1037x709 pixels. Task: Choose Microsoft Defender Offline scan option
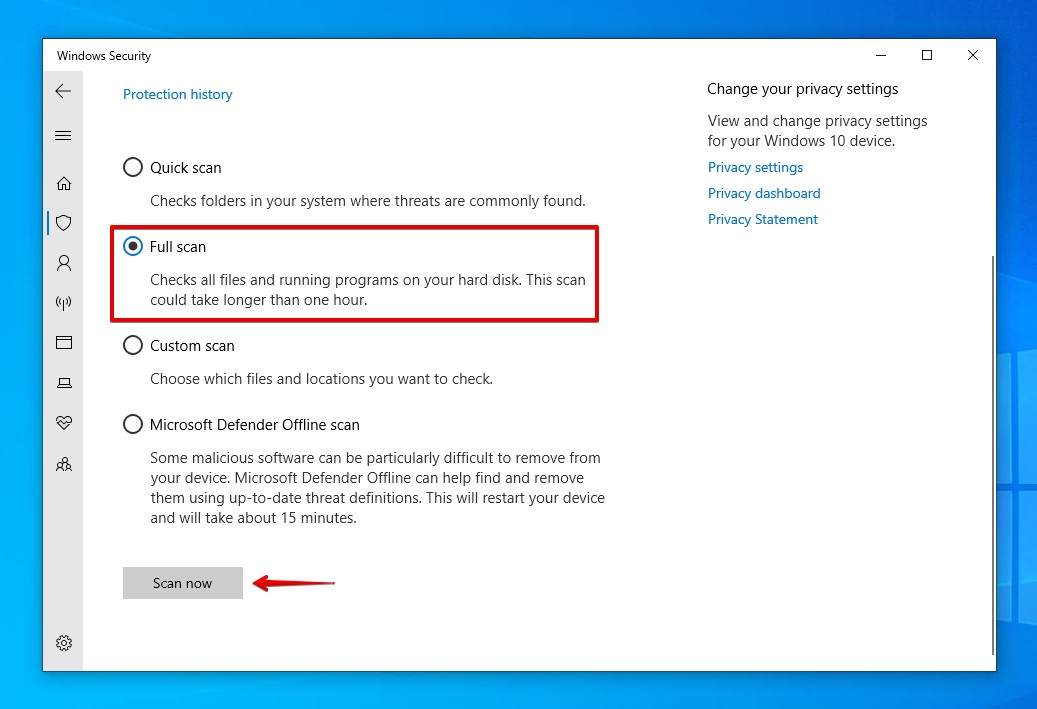pos(133,423)
